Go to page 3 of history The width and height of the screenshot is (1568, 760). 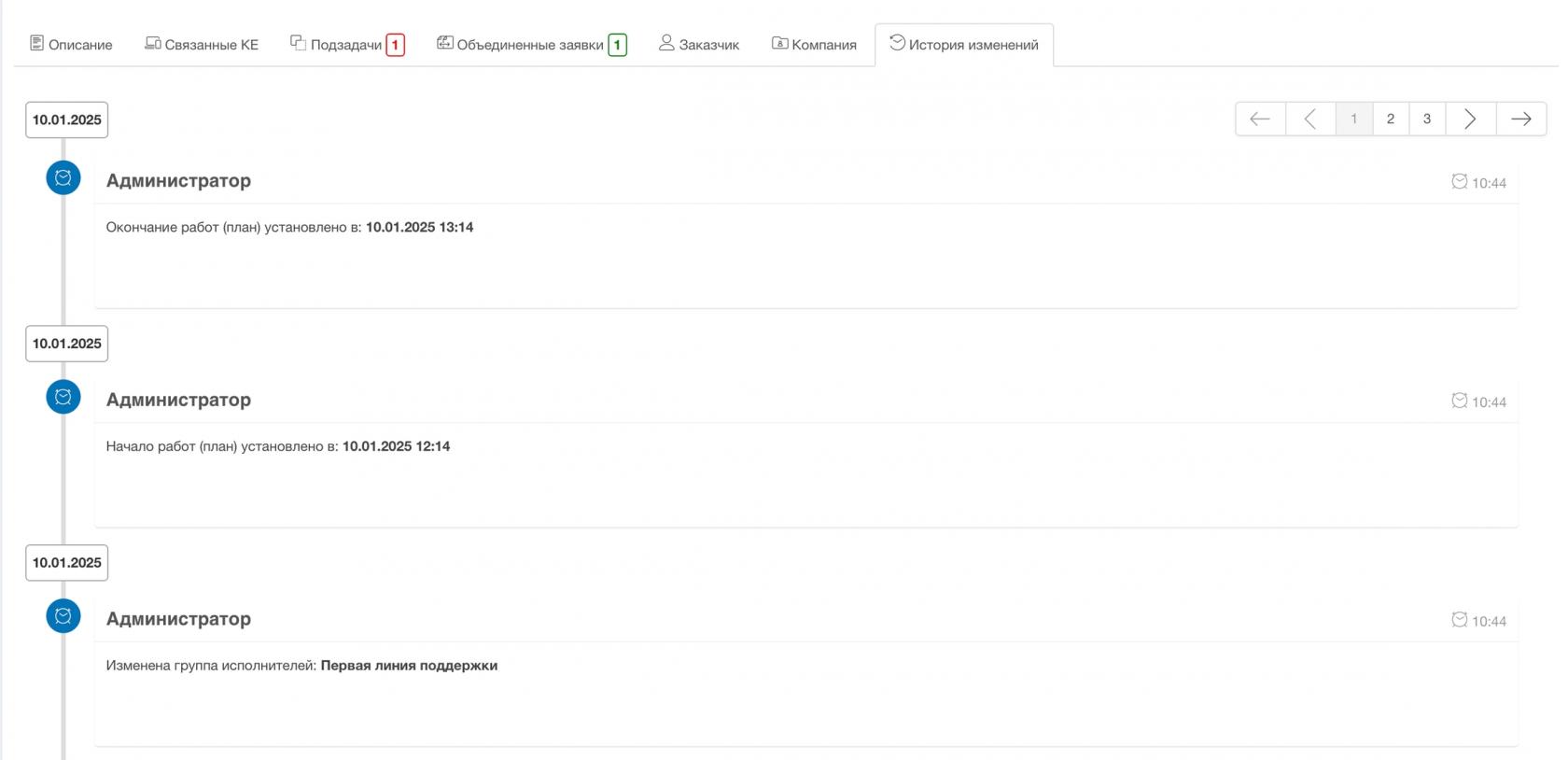pos(1427,119)
